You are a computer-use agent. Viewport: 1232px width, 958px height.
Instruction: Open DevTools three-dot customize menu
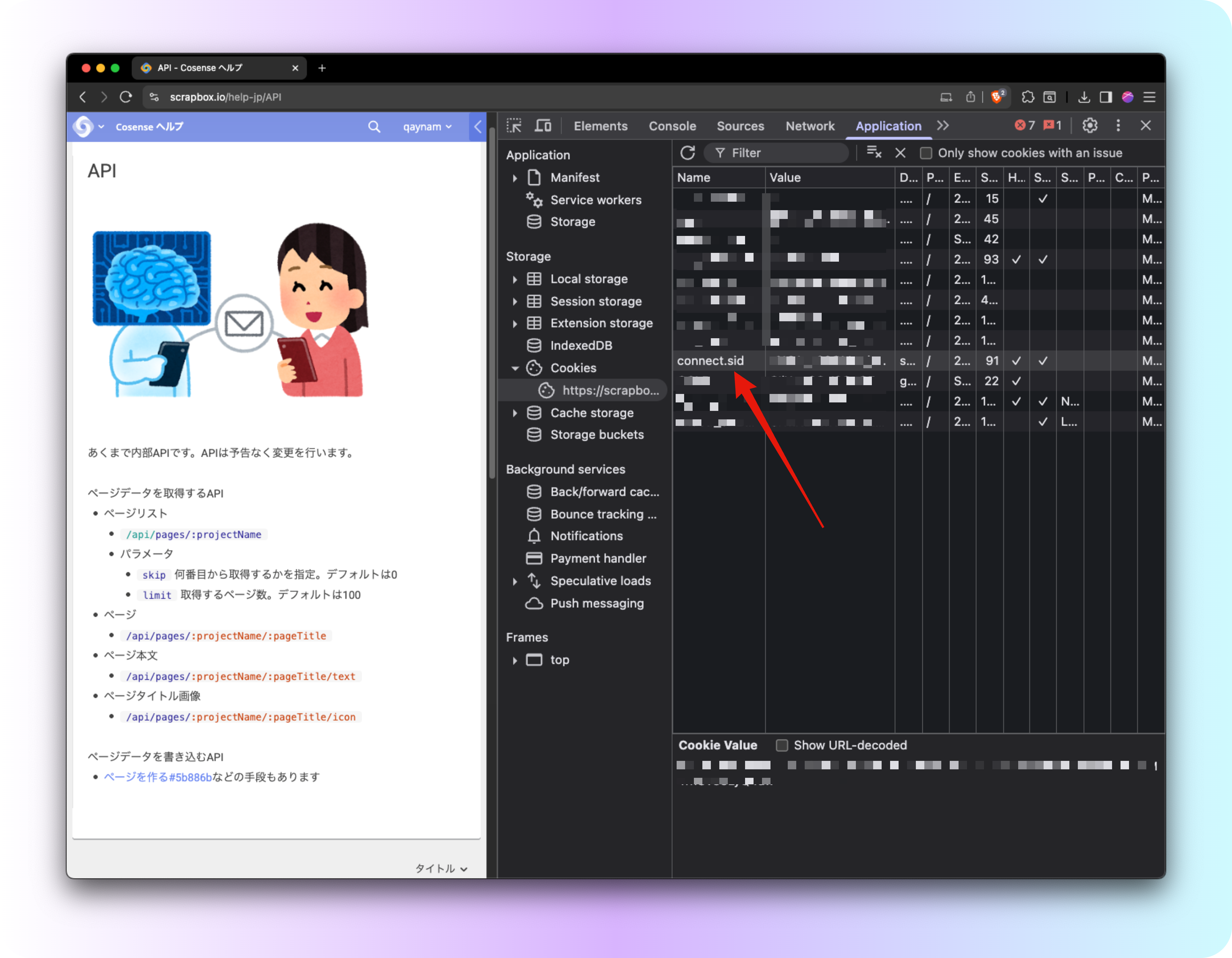[1118, 125]
